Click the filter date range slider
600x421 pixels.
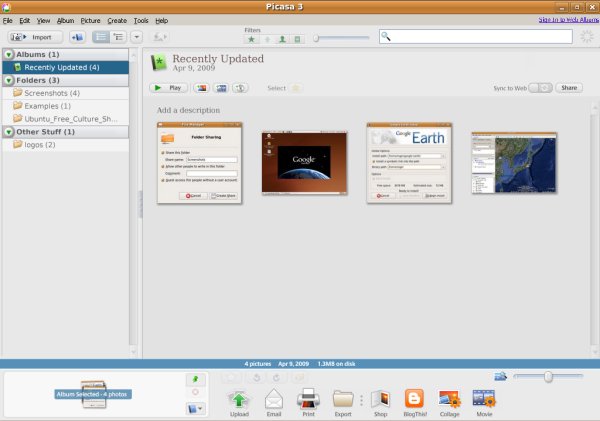(341, 38)
